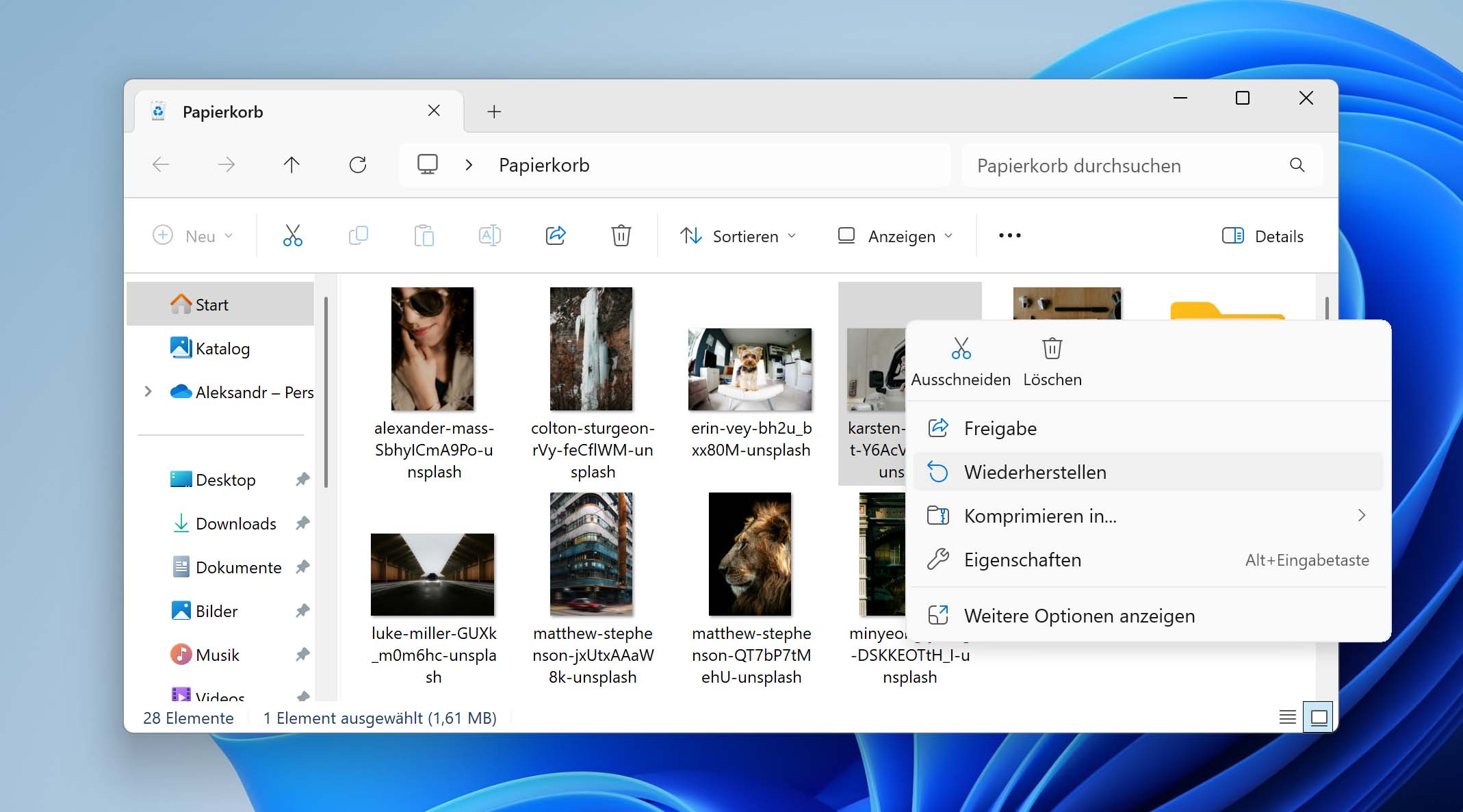Open the Sortieren dropdown
The height and width of the screenshot is (812, 1463).
[738, 236]
